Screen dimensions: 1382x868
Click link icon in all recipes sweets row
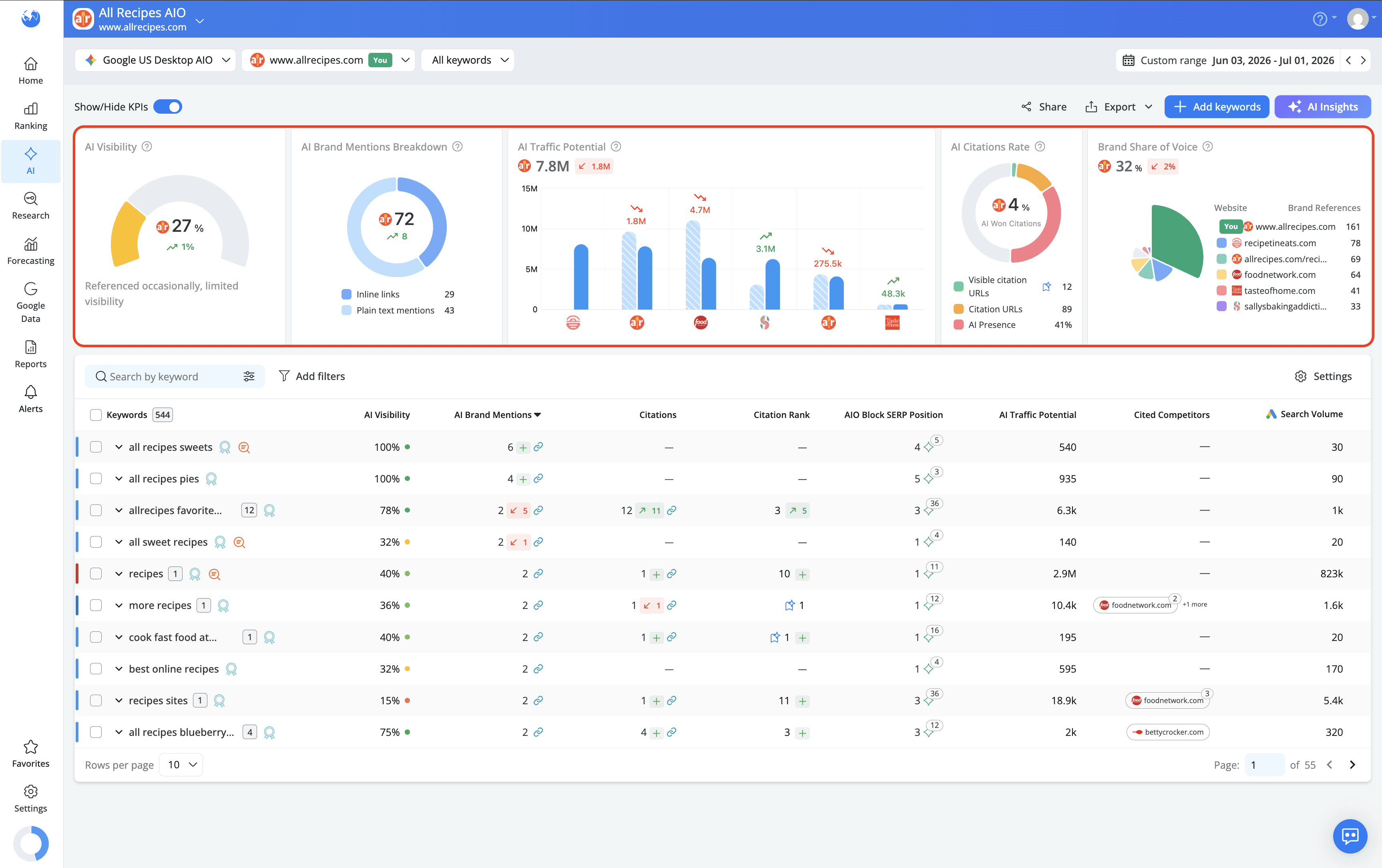(x=538, y=447)
